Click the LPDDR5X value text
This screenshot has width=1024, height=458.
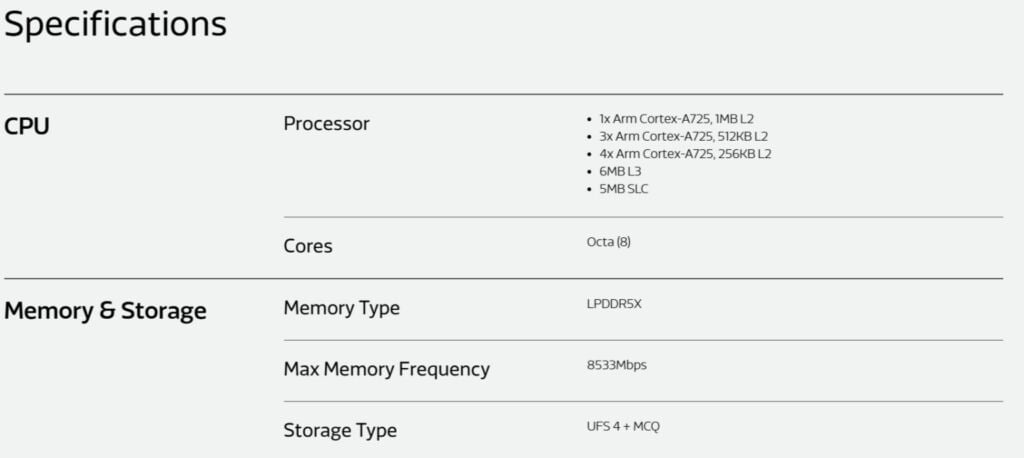click(x=614, y=304)
